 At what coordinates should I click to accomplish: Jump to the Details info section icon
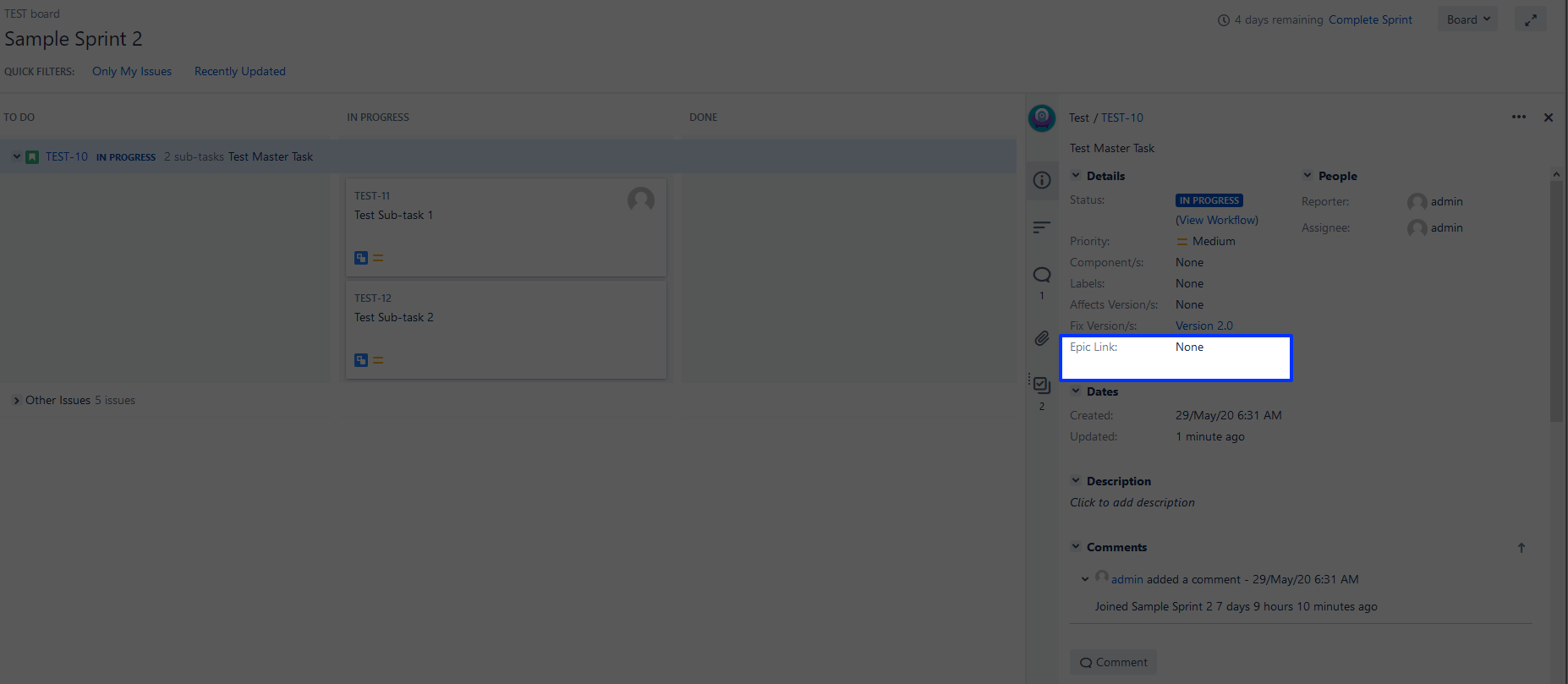pyautogui.click(x=1042, y=180)
